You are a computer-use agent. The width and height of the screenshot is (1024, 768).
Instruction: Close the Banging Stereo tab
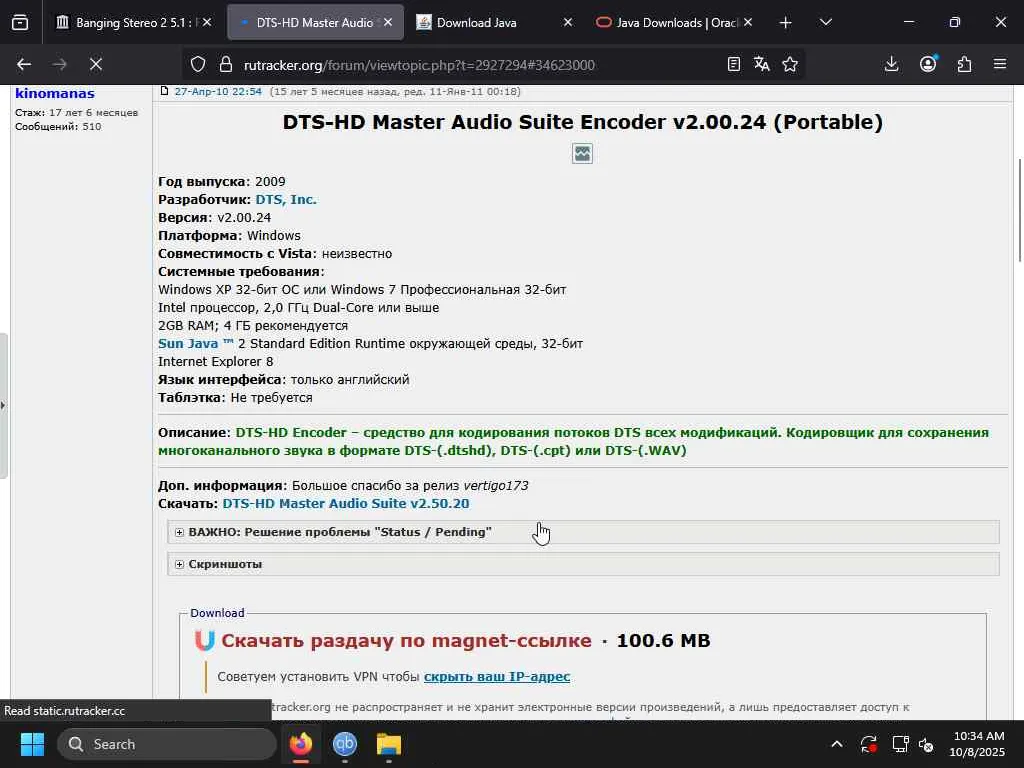[x=207, y=22]
